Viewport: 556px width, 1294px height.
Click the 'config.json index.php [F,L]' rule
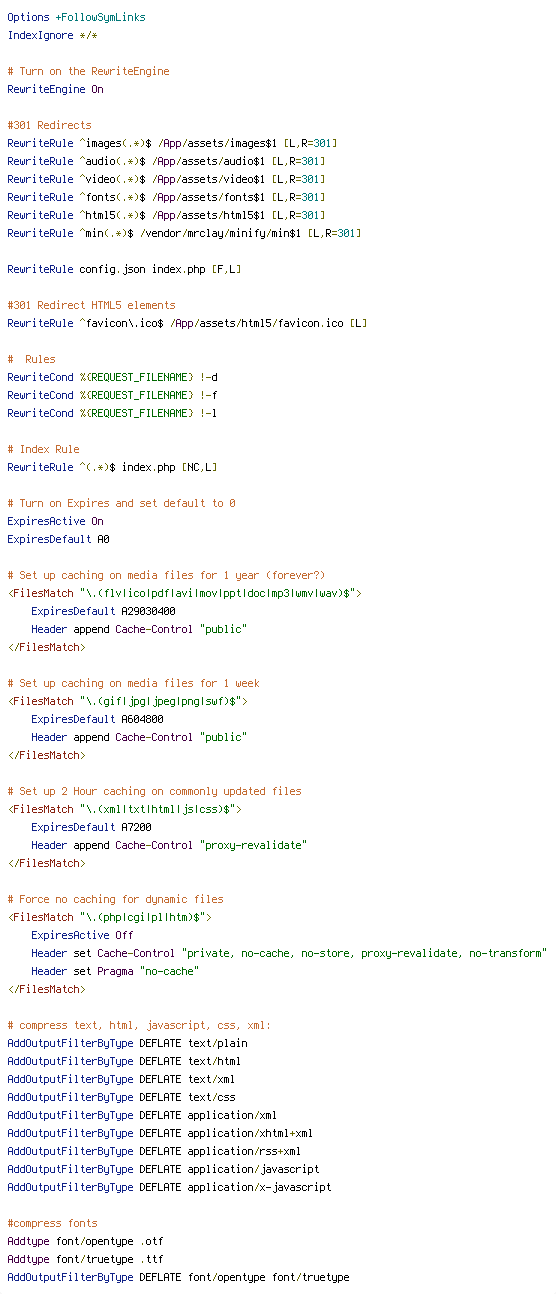point(124,270)
